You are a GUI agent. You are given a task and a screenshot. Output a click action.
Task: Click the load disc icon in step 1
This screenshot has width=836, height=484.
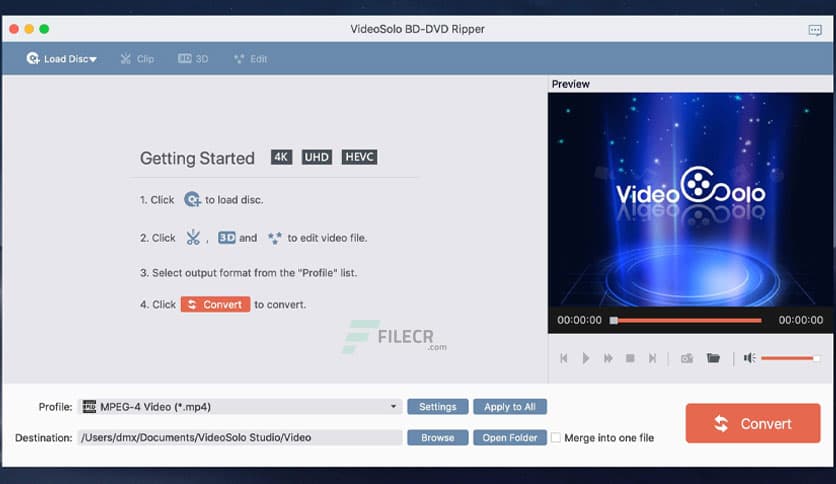(192, 199)
